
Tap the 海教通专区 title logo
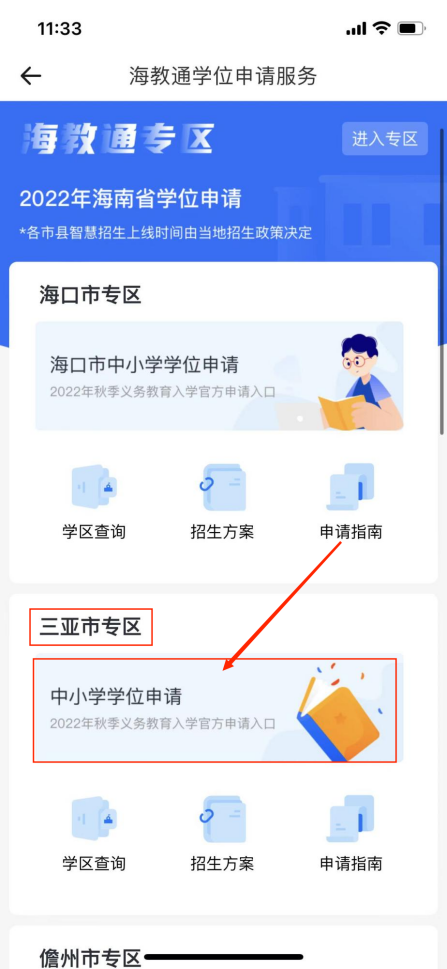click(x=117, y=139)
